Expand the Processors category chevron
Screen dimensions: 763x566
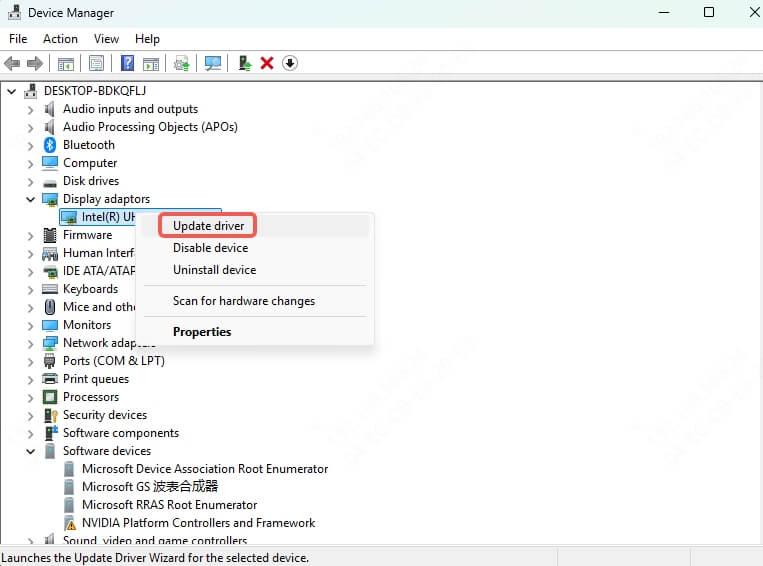point(31,398)
